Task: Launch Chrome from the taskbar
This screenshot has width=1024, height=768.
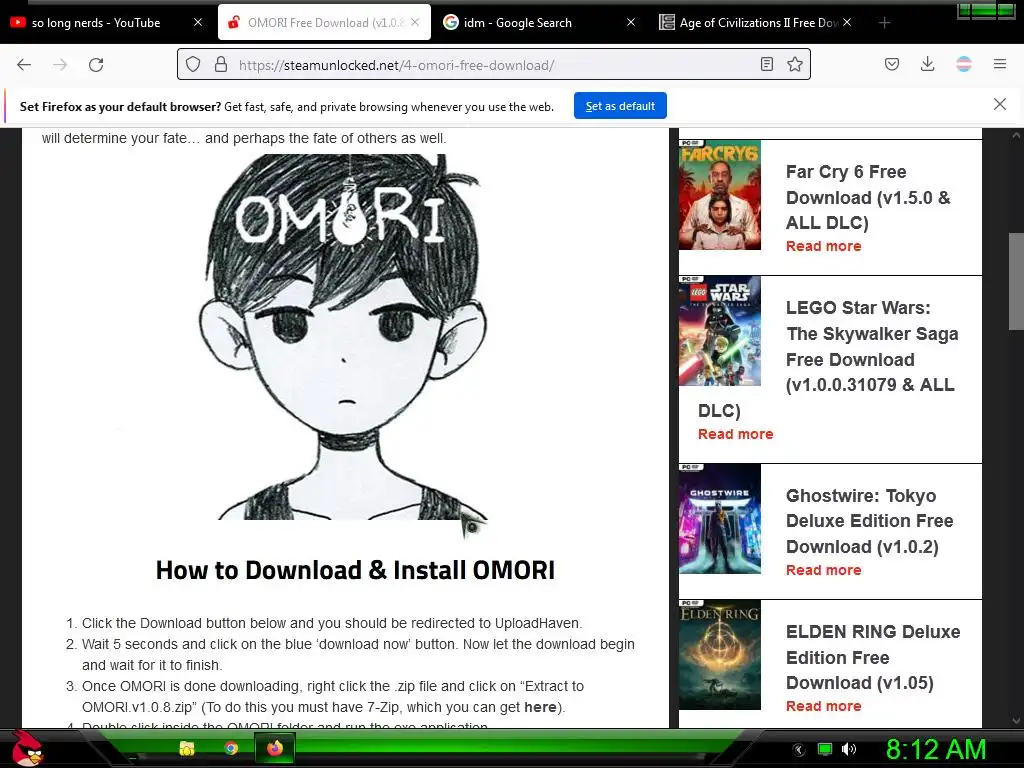Action: click(231, 748)
